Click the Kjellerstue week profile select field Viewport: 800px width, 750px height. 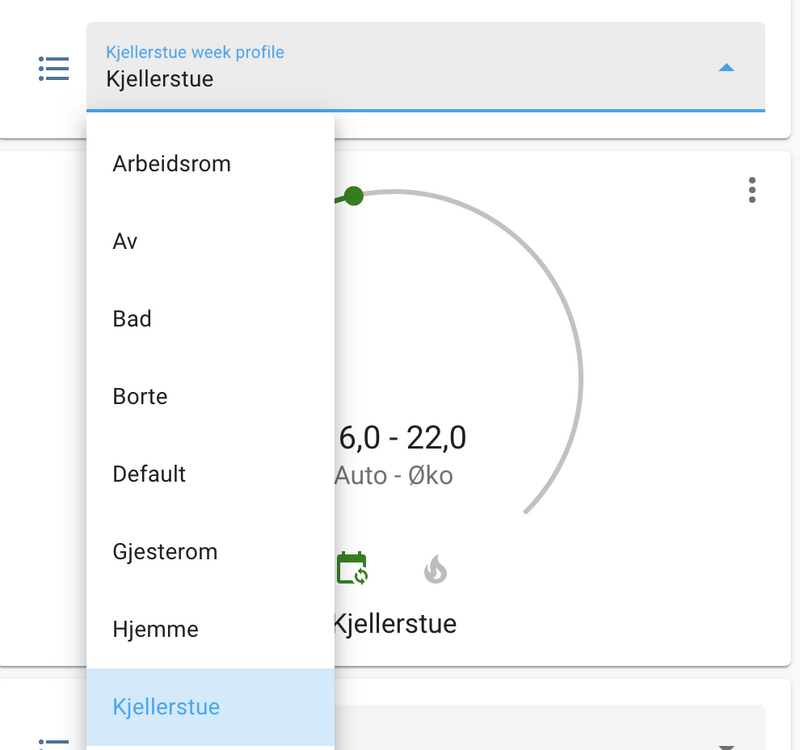coord(400,66)
